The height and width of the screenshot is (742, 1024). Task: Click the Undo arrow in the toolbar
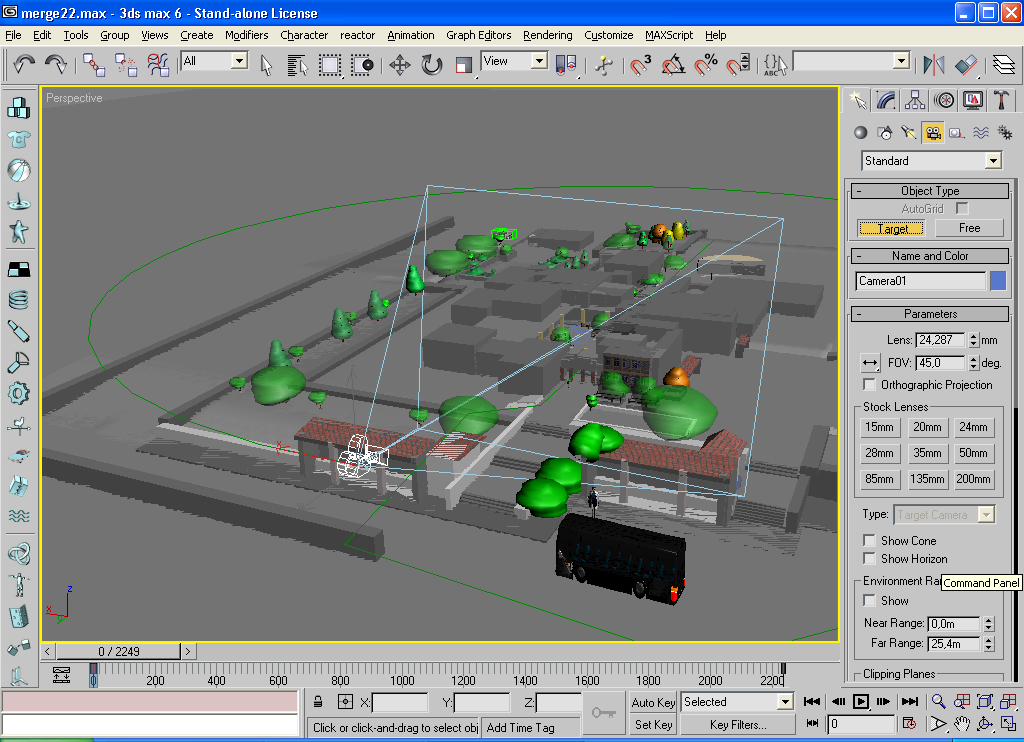pos(24,64)
